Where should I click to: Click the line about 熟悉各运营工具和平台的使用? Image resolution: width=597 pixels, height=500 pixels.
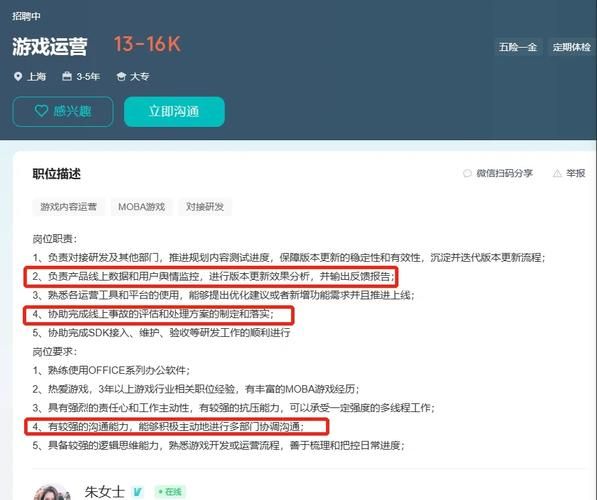tap(223, 295)
